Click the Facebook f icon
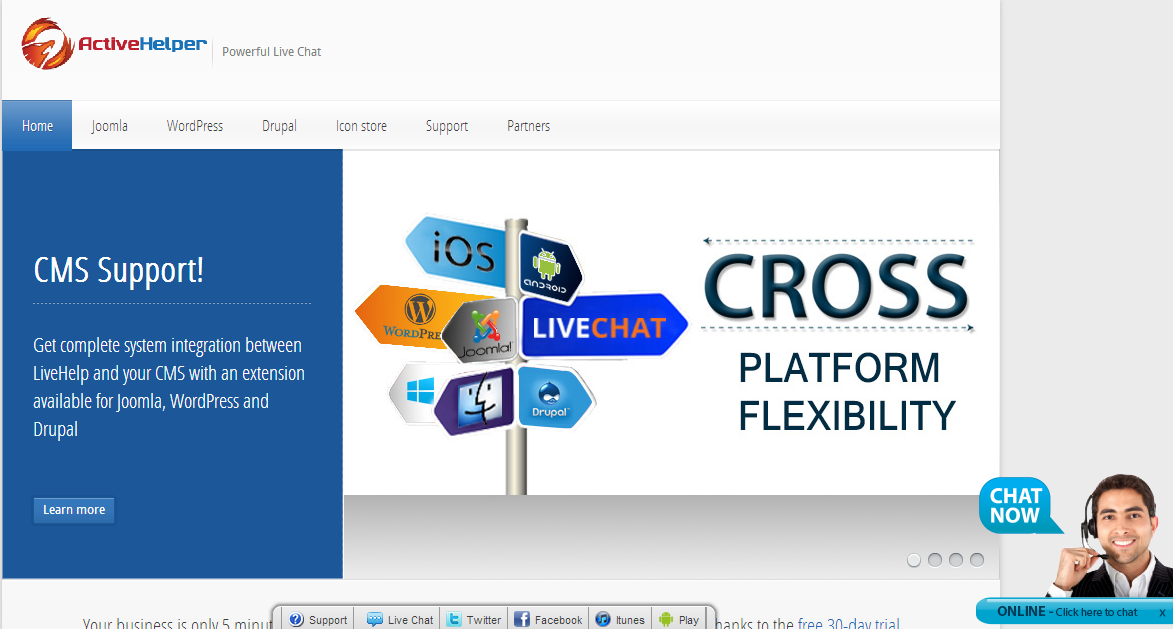This screenshot has height=629, width=1173. click(521, 619)
